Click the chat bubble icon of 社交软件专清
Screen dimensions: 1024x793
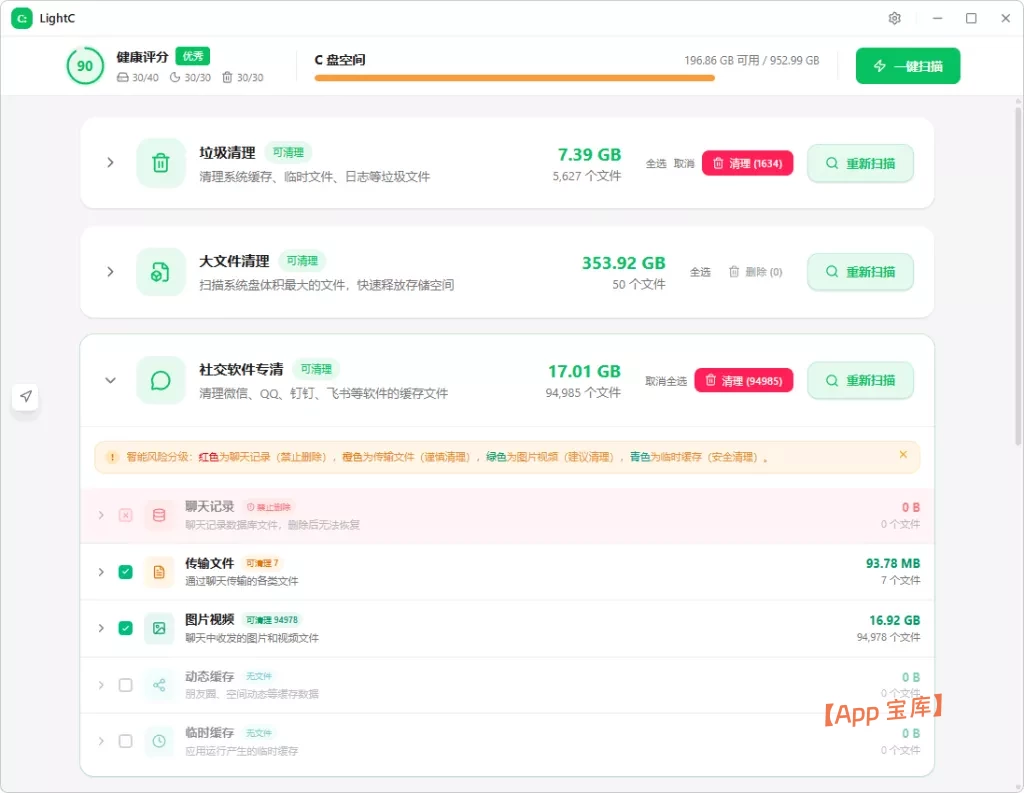click(x=161, y=380)
